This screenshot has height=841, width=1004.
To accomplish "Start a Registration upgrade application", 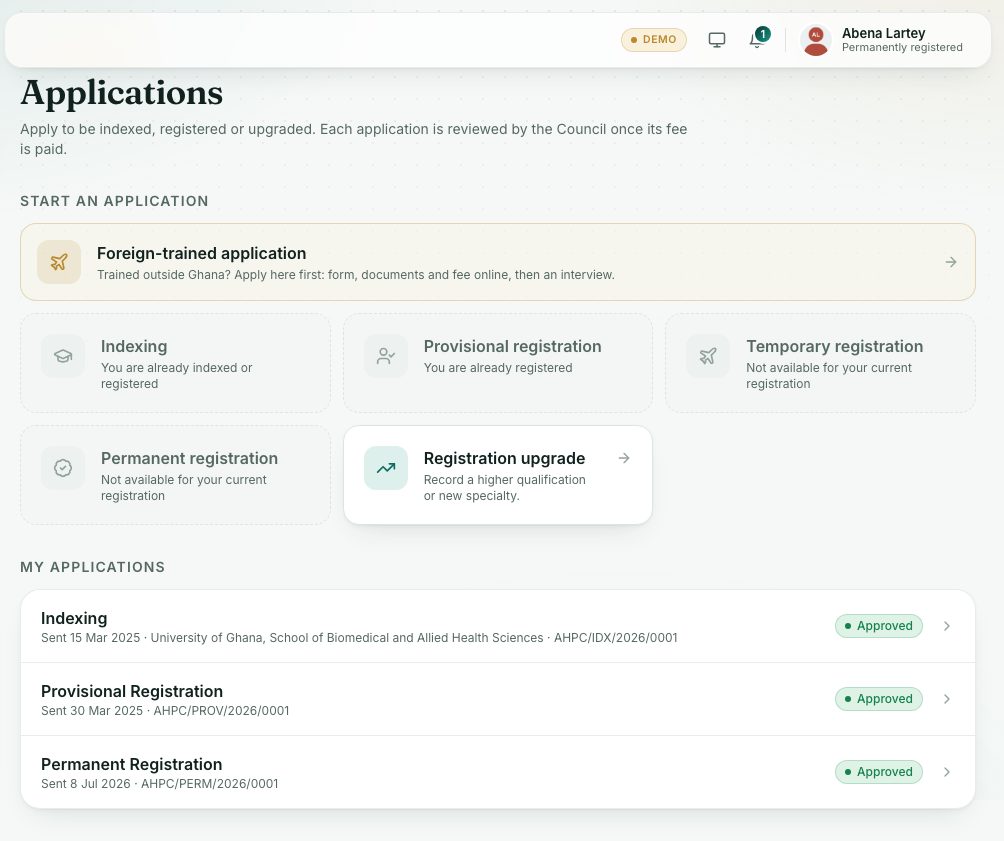I will (x=498, y=475).
